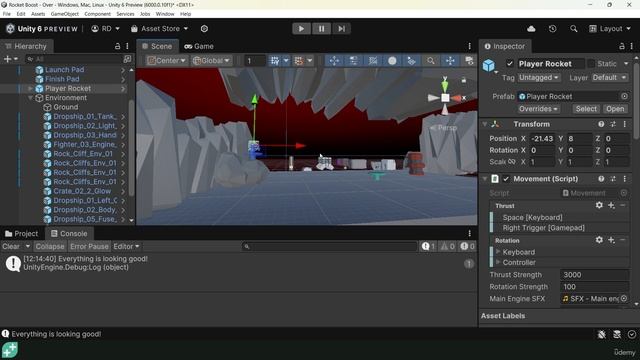This screenshot has width=640, height=360.
Task: Collapse the Transform component foldout
Action: (485, 124)
